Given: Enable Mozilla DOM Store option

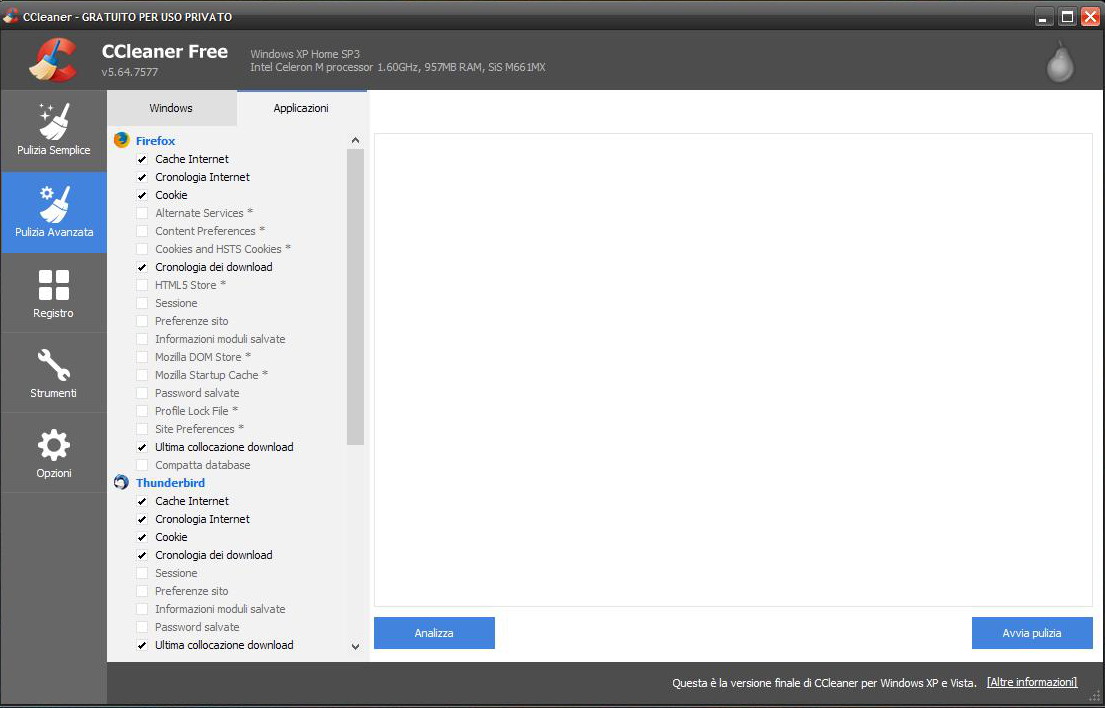Looking at the screenshot, I should (x=142, y=357).
